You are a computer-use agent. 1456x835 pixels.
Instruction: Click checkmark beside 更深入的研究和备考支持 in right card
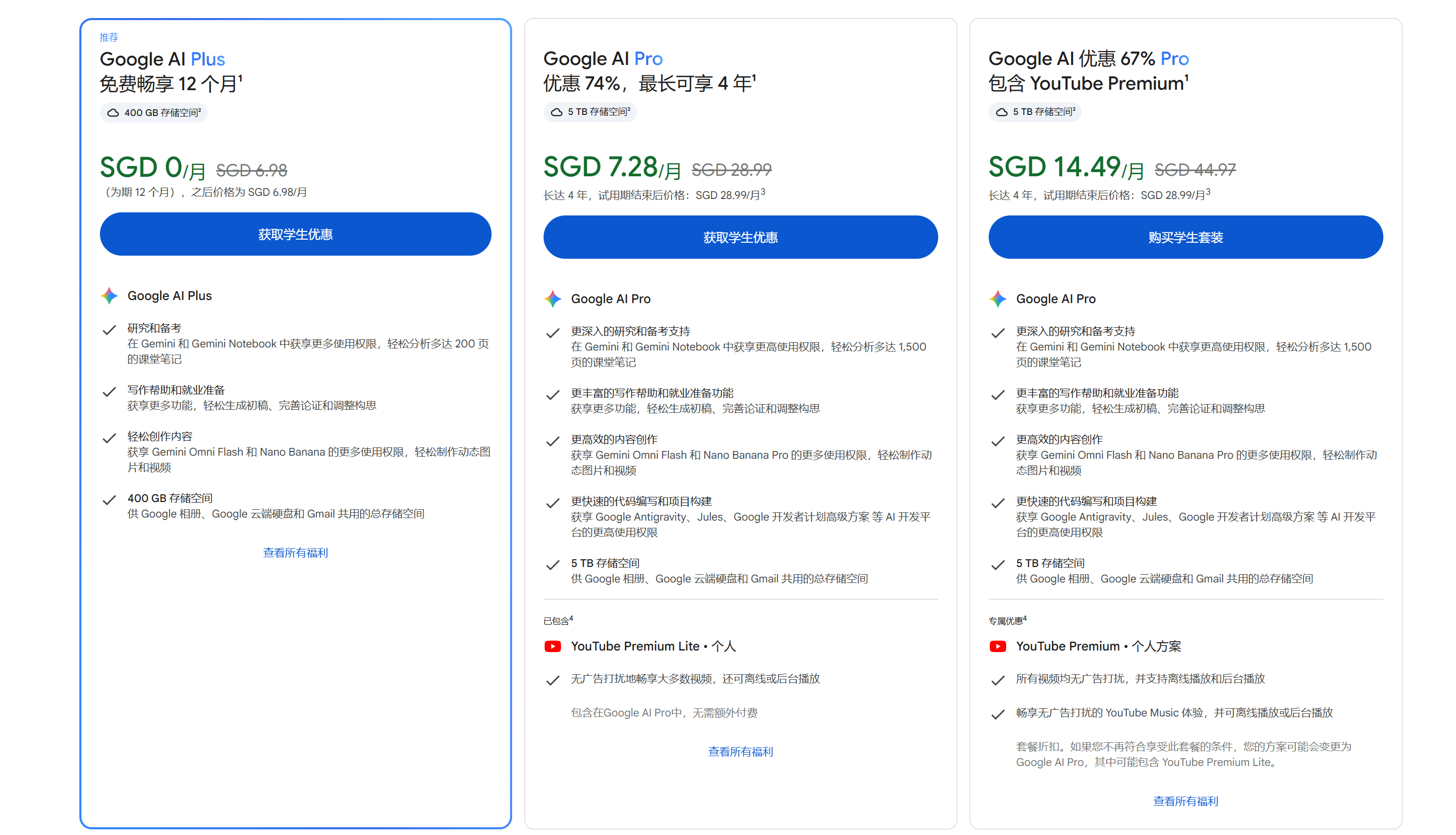pos(997,332)
